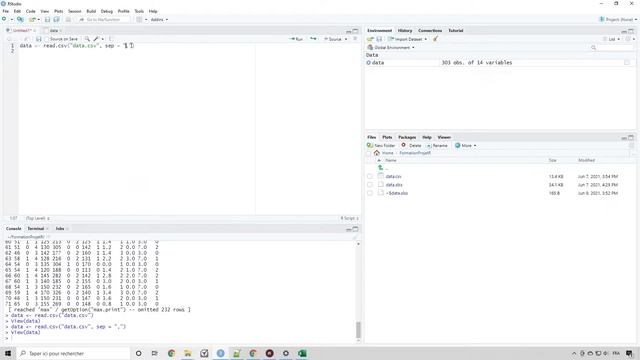Click the data object row in Environment
Screen dimensions: 640x360
pos(500,62)
